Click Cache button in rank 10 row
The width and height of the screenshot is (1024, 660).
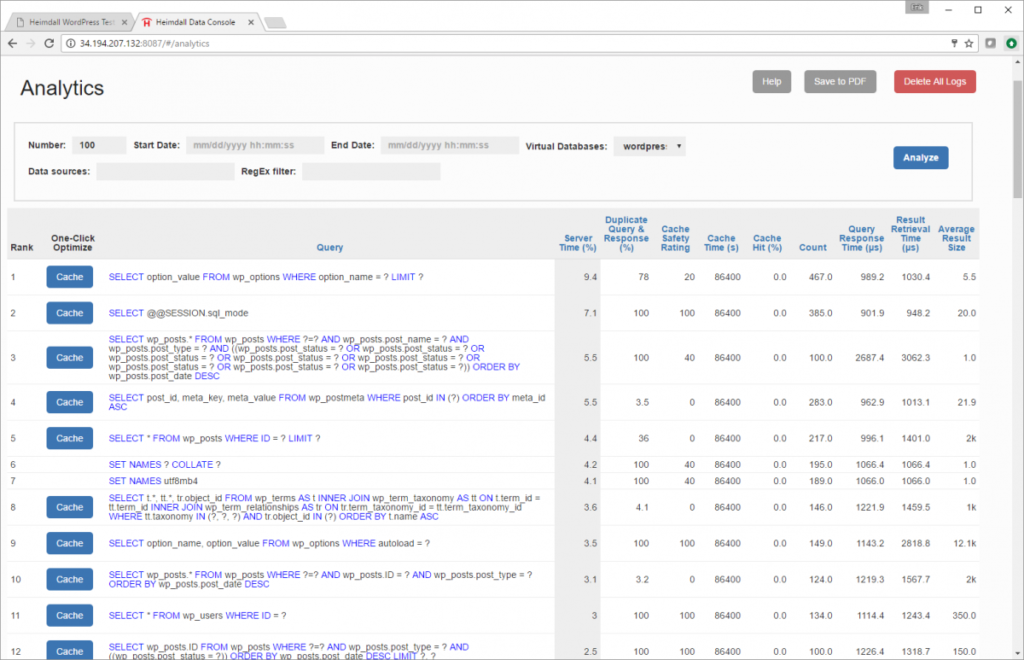(69, 579)
